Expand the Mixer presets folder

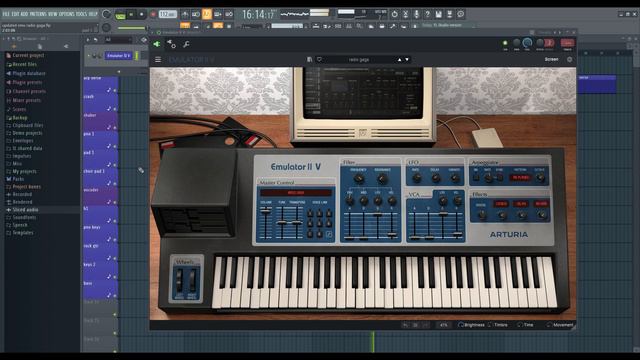tap(27, 100)
